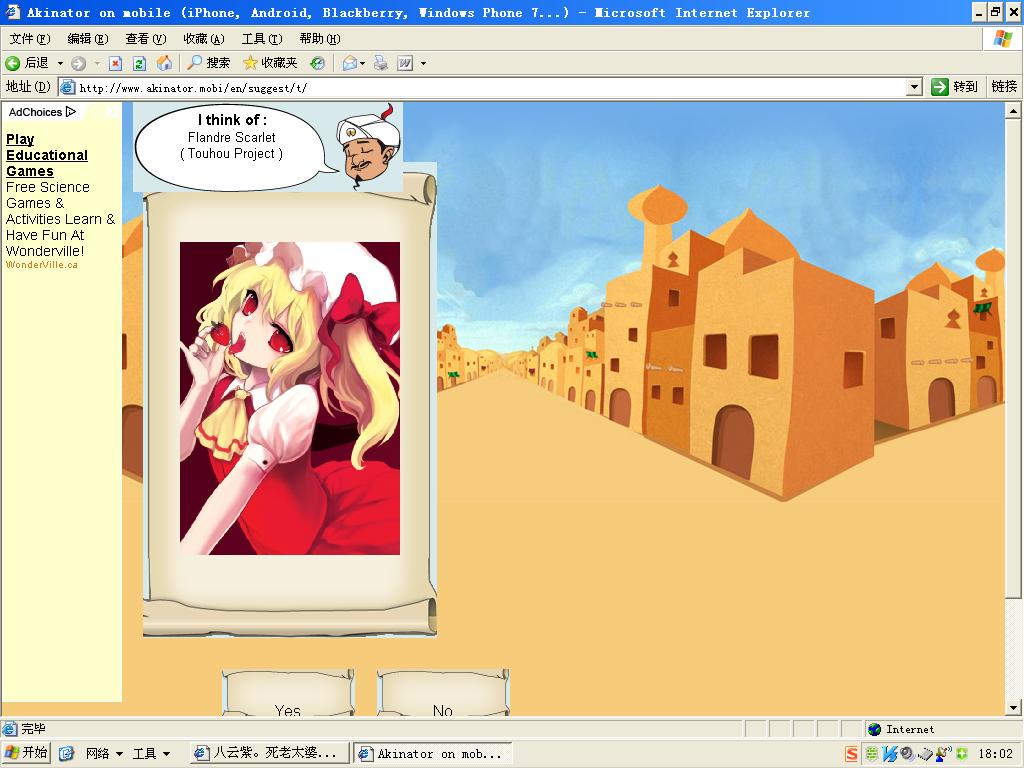Open the History clock icon in toolbar
The width and height of the screenshot is (1024, 768).
317,63
